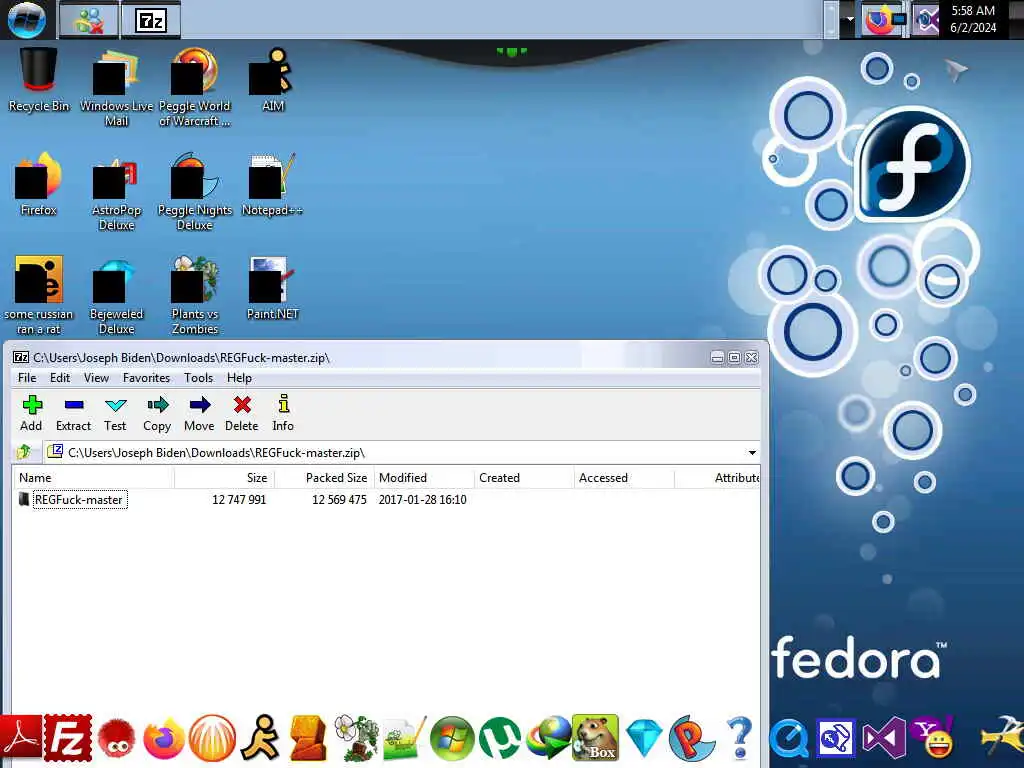Click the blue diamond Bejeweled dock icon
The image size is (1024, 768).
(645, 739)
